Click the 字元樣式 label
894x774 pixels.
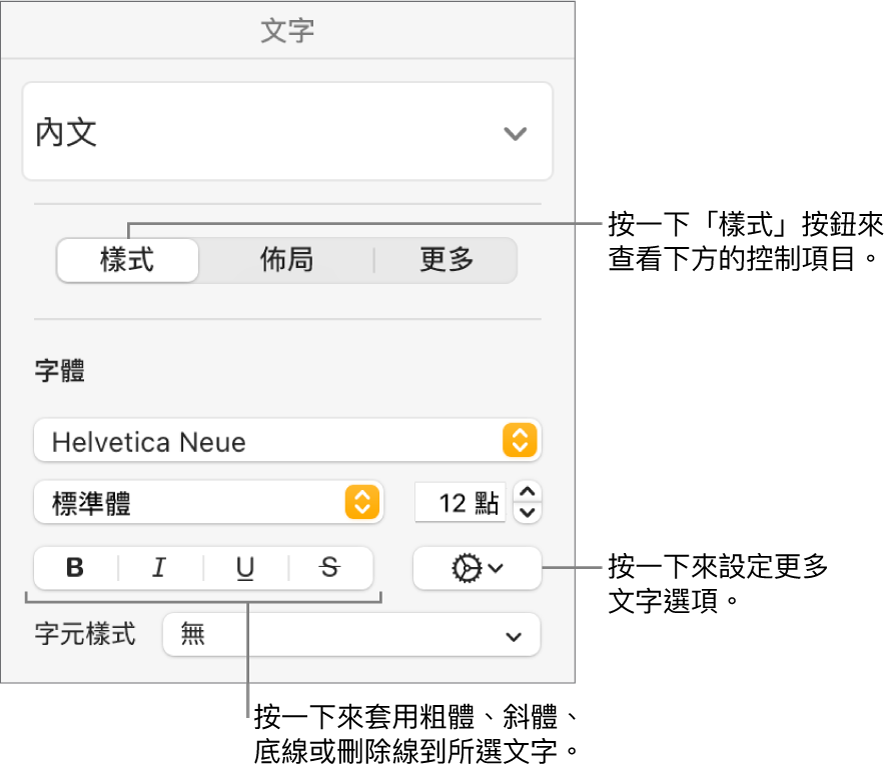click(x=86, y=634)
